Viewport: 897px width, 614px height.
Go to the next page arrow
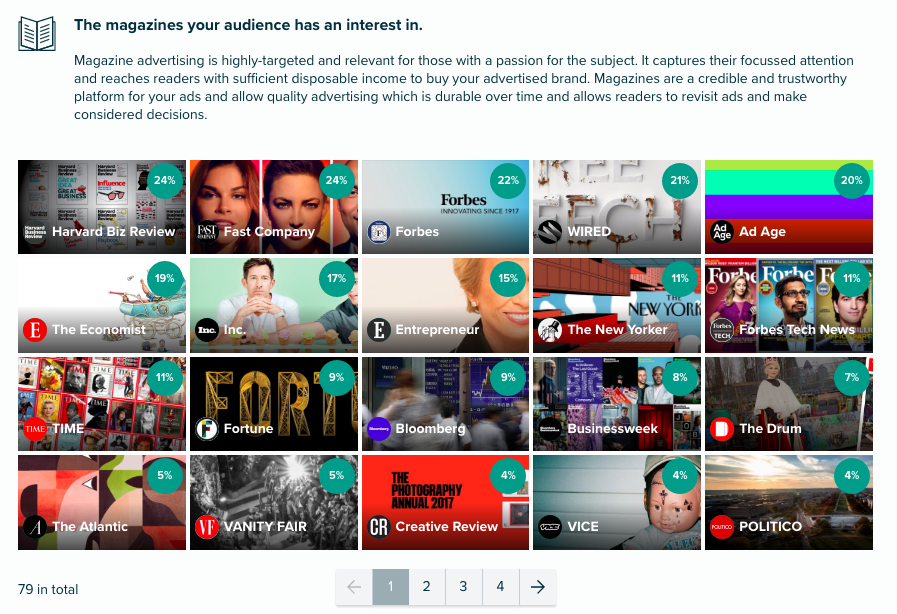[538, 587]
